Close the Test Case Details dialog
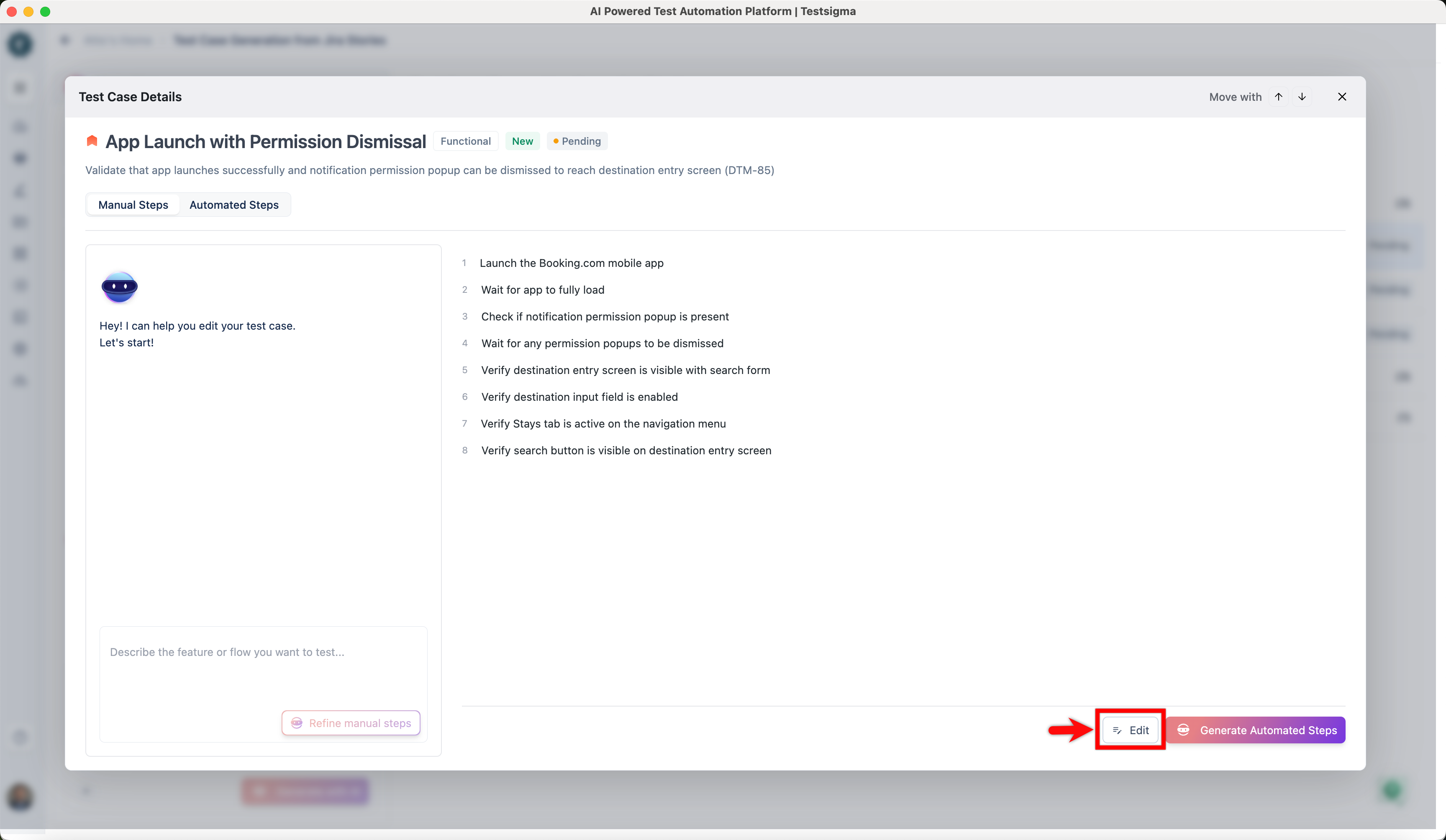 (1341, 97)
